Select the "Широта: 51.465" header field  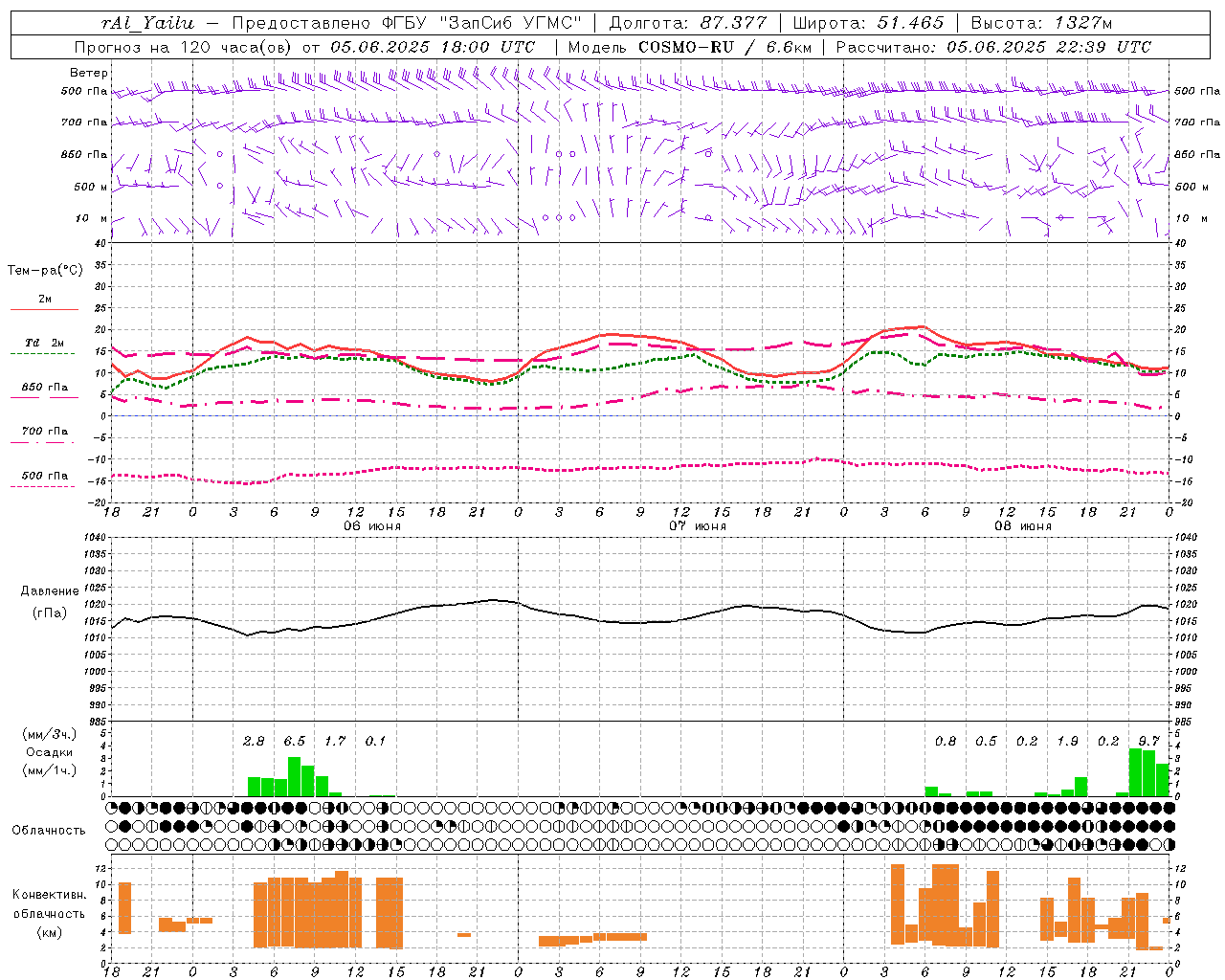[868, 23]
